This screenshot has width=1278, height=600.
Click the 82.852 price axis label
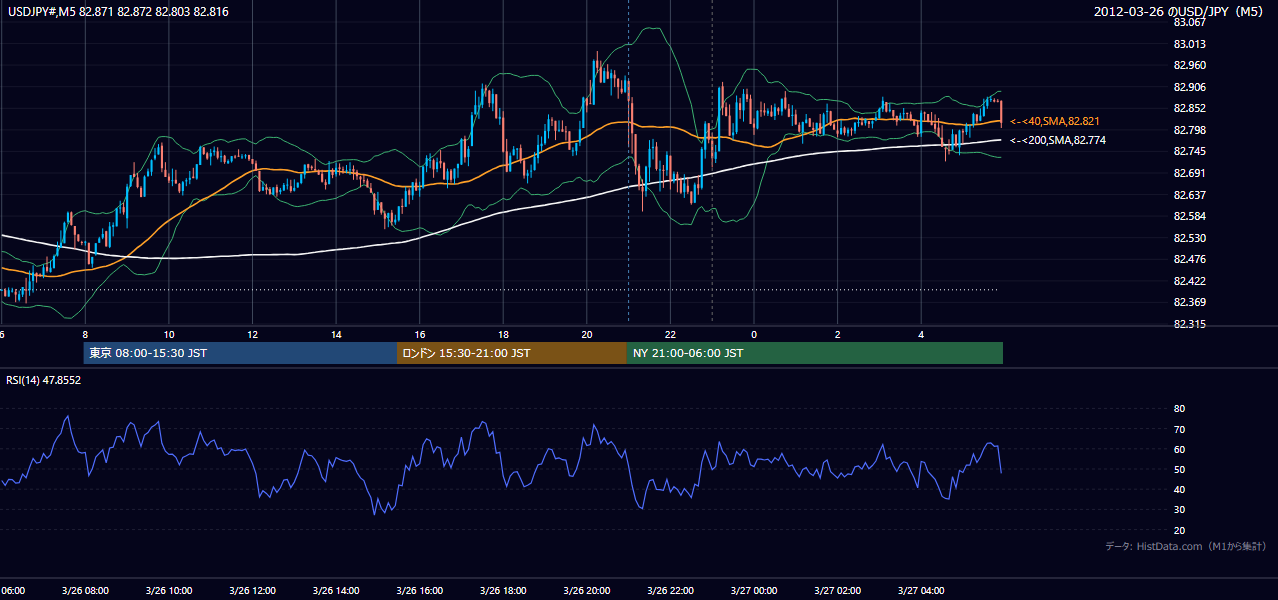click(1188, 108)
